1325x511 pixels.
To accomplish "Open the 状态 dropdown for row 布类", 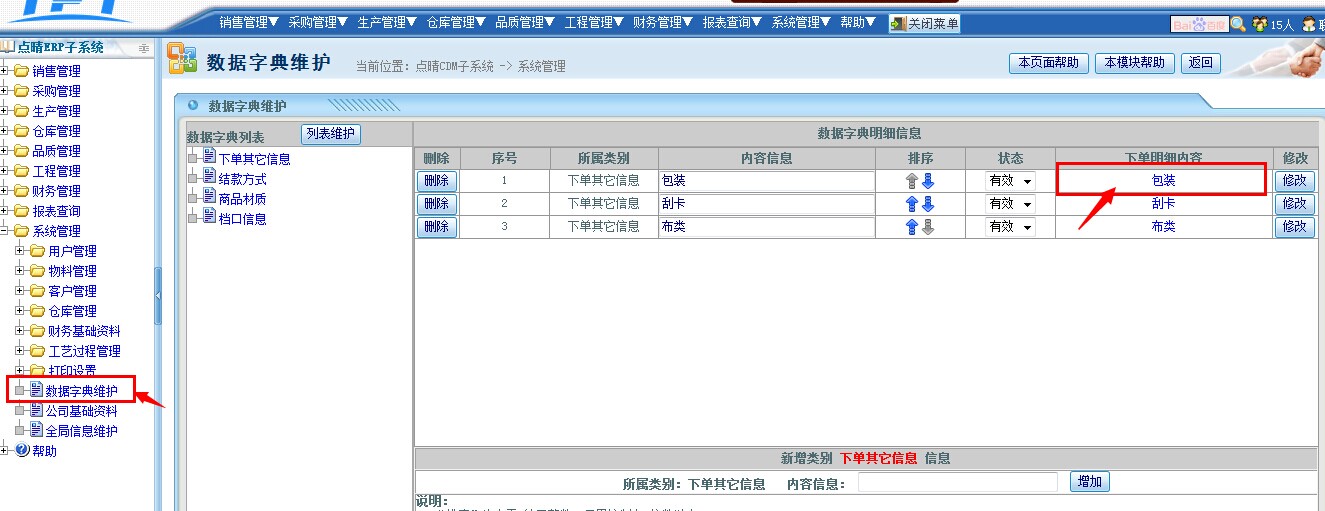I will (1010, 227).
